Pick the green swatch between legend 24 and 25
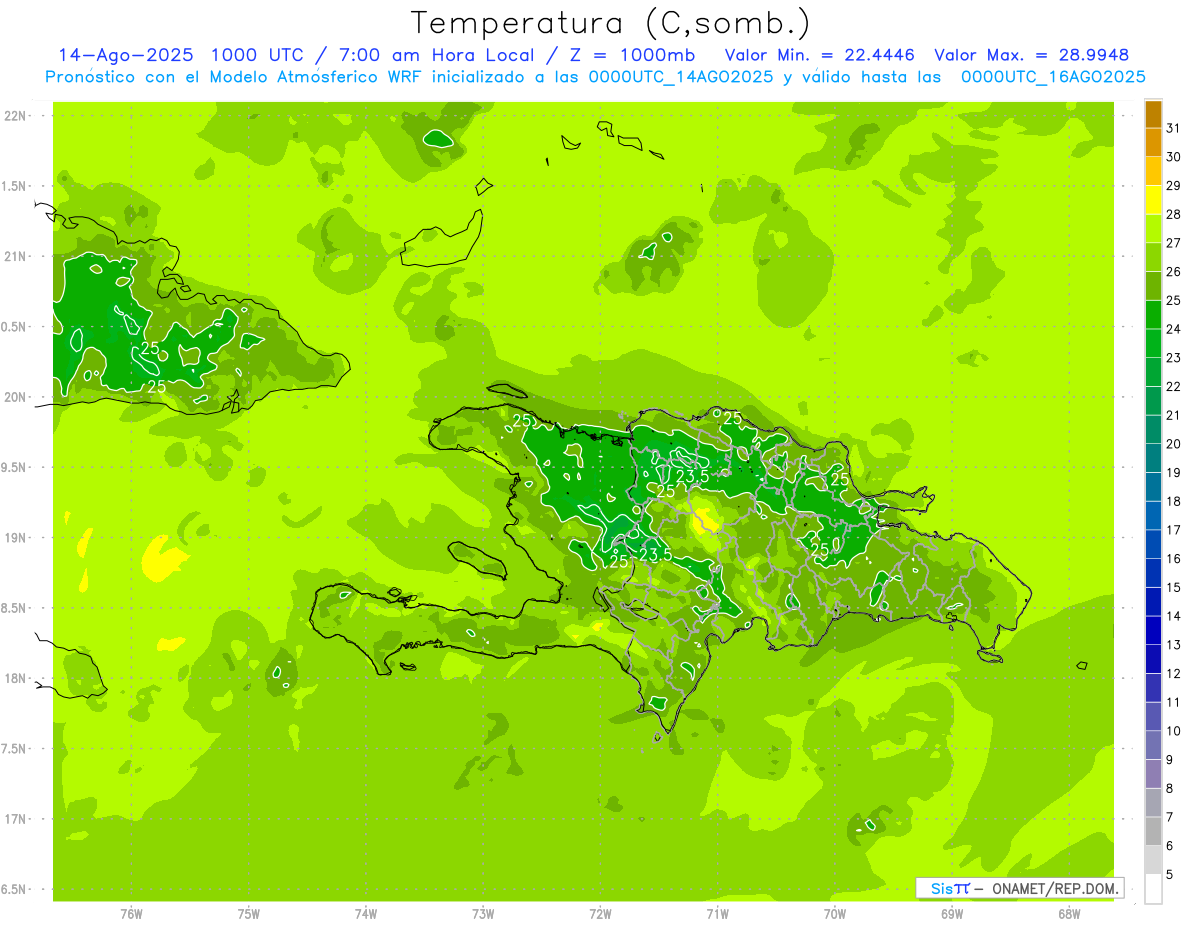 (x=1153, y=314)
